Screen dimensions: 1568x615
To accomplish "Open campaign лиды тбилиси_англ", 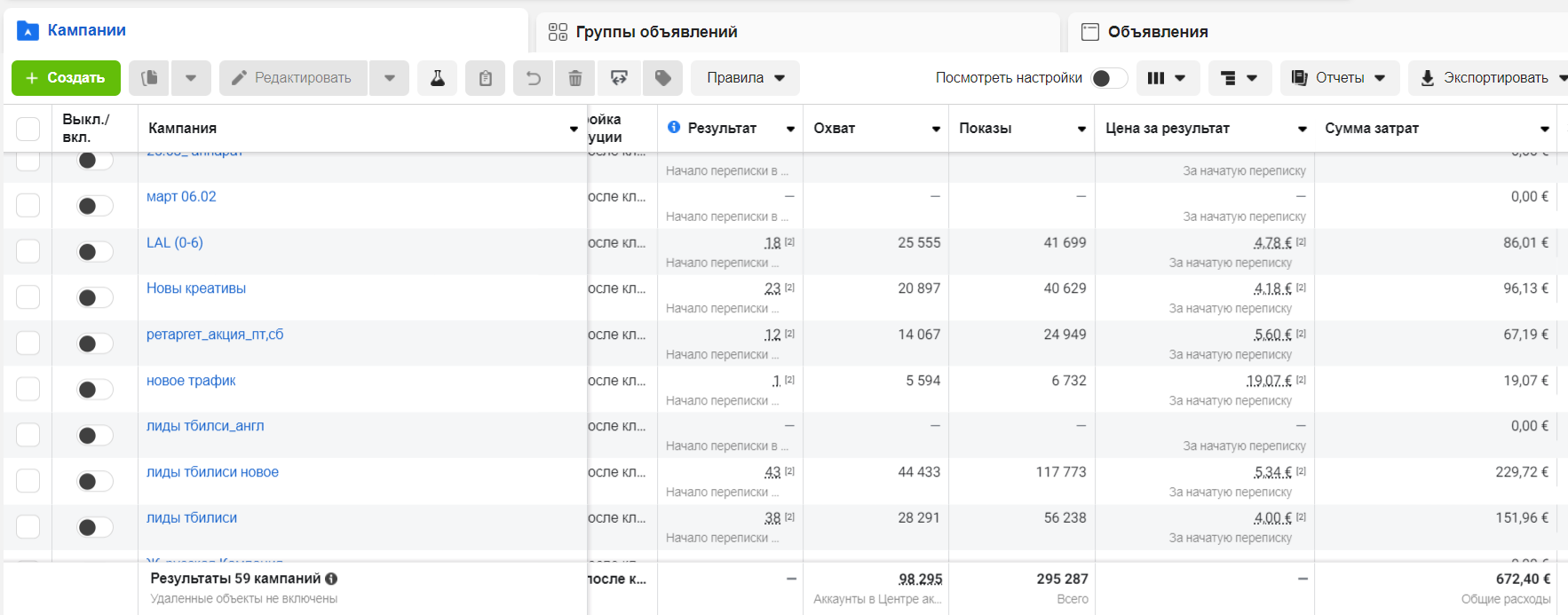I will pyautogui.click(x=205, y=426).
